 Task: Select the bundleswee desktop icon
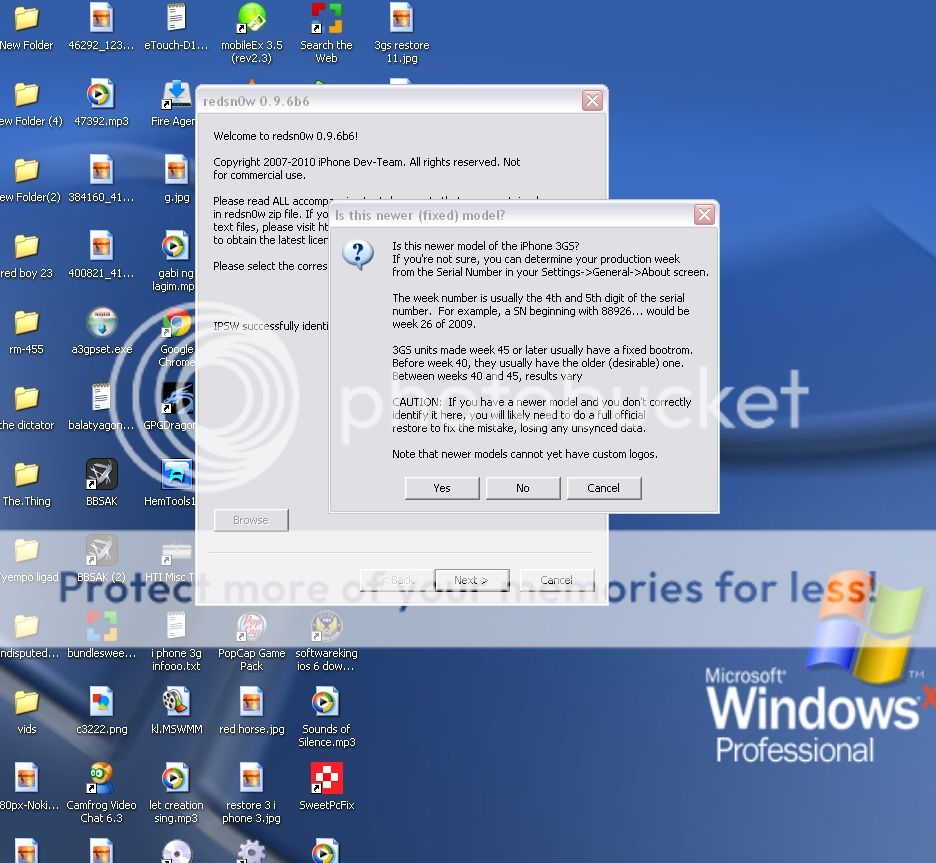pos(101,626)
